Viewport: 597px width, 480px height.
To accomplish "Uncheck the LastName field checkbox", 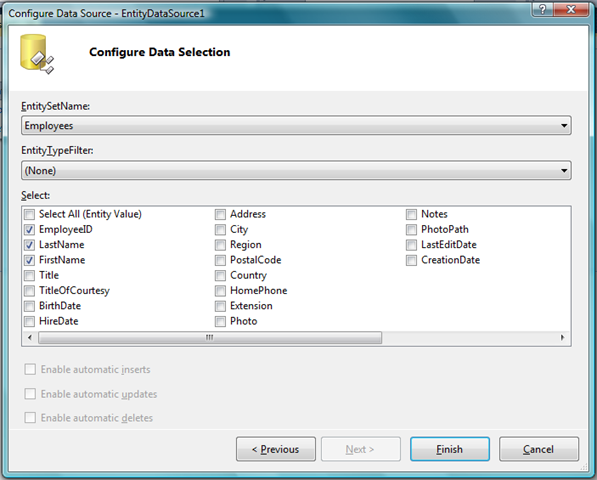I will pyautogui.click(x=29, y=245).
